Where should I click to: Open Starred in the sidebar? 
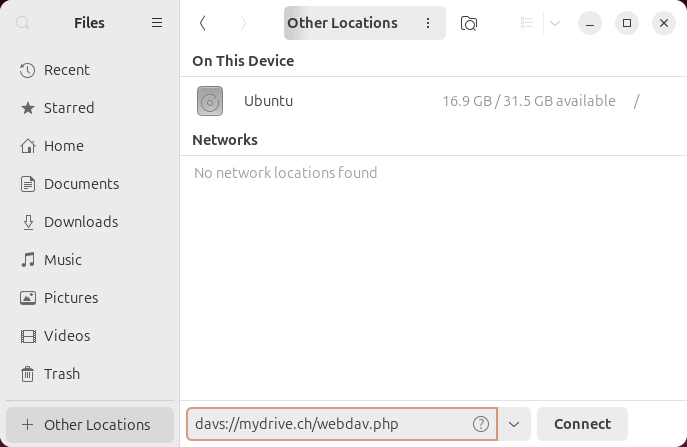pyautogui.click(x=90, y=108)
